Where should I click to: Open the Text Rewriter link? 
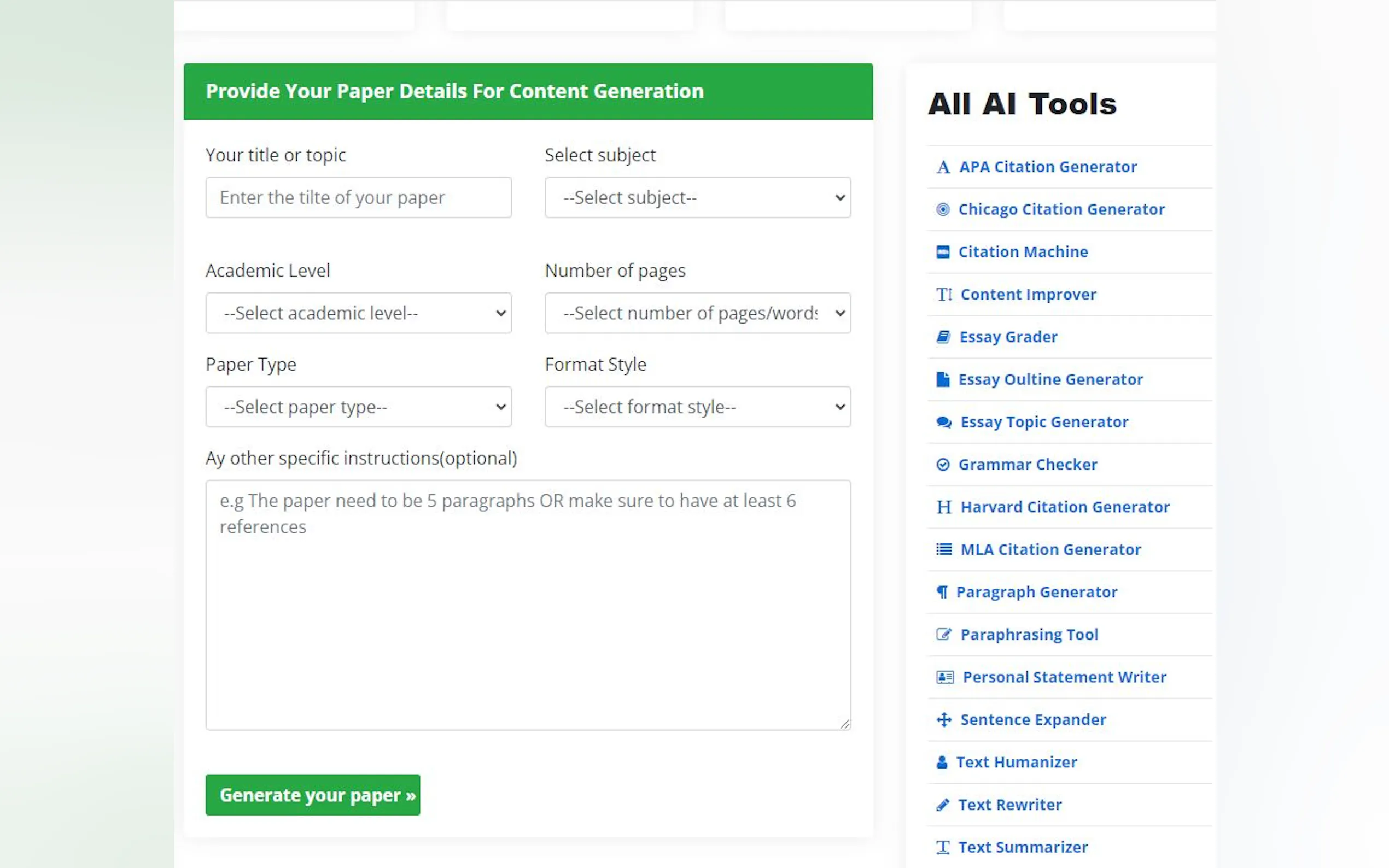coord(1010,804)
